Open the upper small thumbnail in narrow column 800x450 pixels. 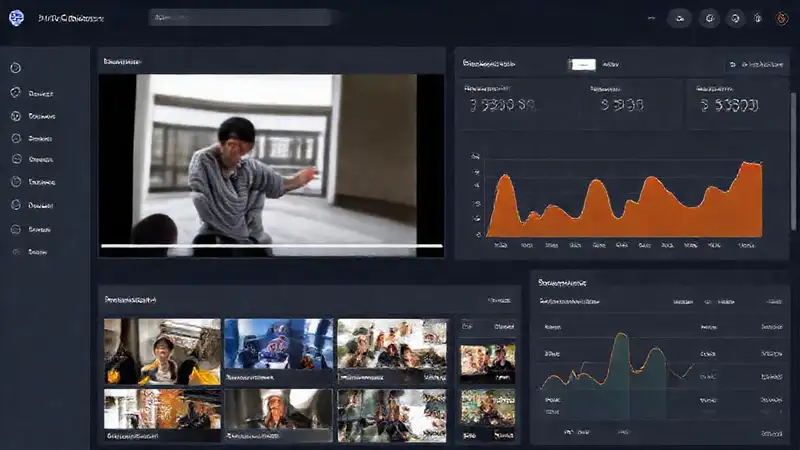point(488,363)
